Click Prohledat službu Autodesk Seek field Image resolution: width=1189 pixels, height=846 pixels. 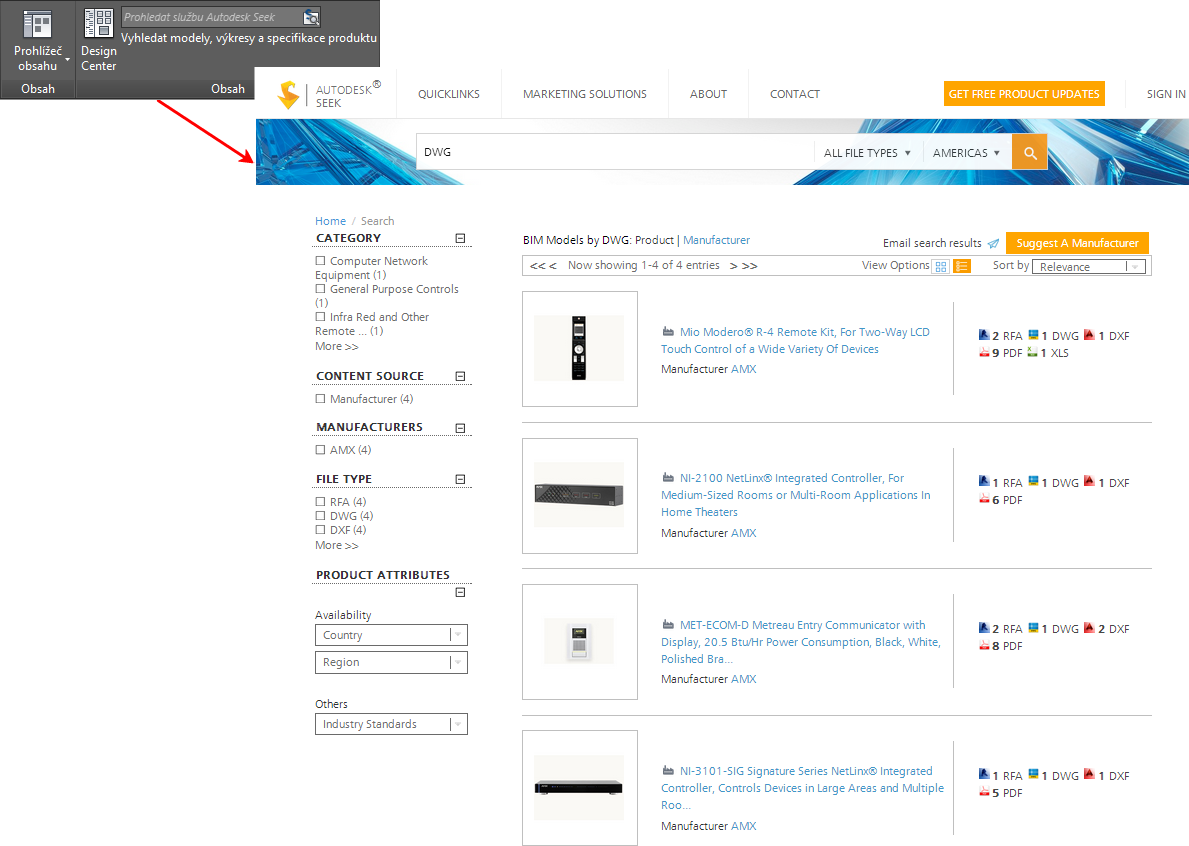click(x=212, y=17)
